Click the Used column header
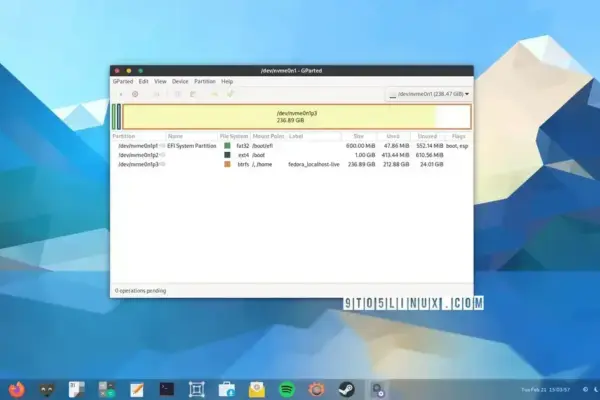This screenshot has height=400, width=600. (x=393, y=136)
